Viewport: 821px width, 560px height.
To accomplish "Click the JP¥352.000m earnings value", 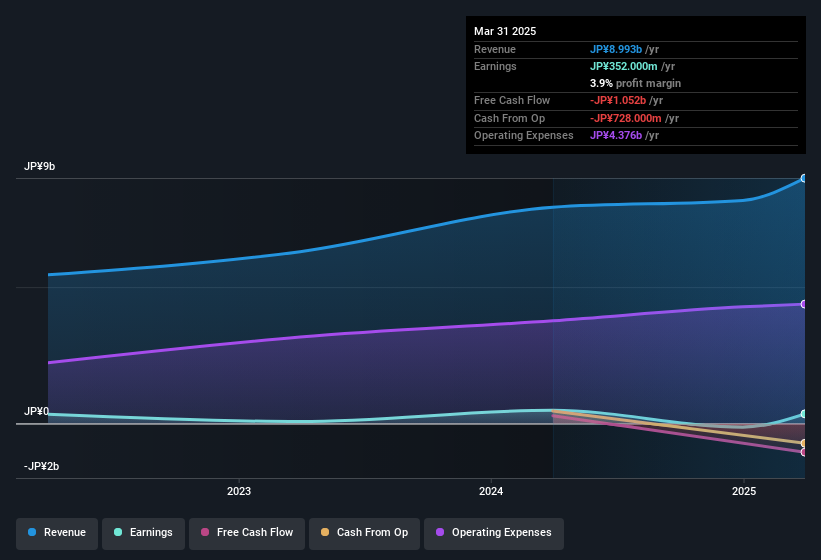I will pyautogui.click(x=624, y=66).
